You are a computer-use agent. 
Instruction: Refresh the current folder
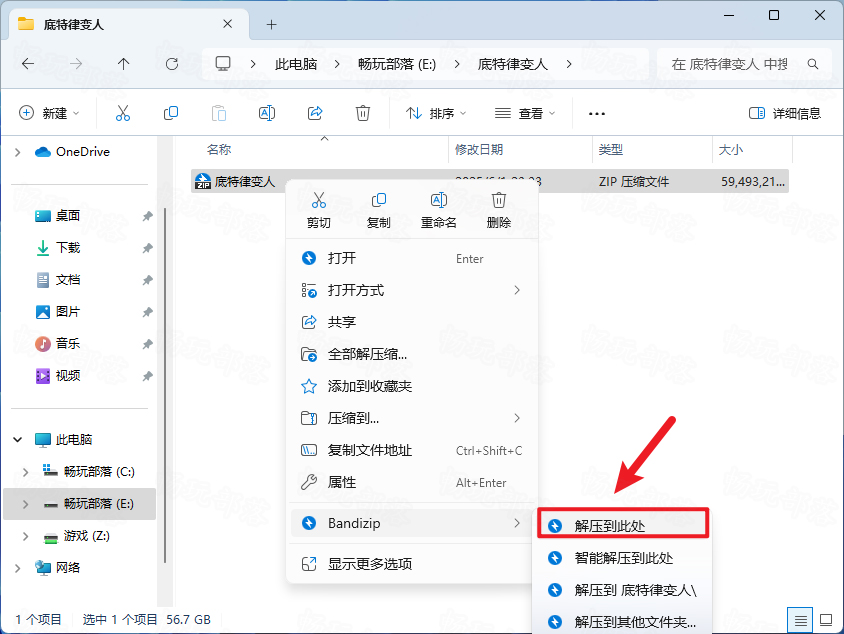tap(172, 64)
